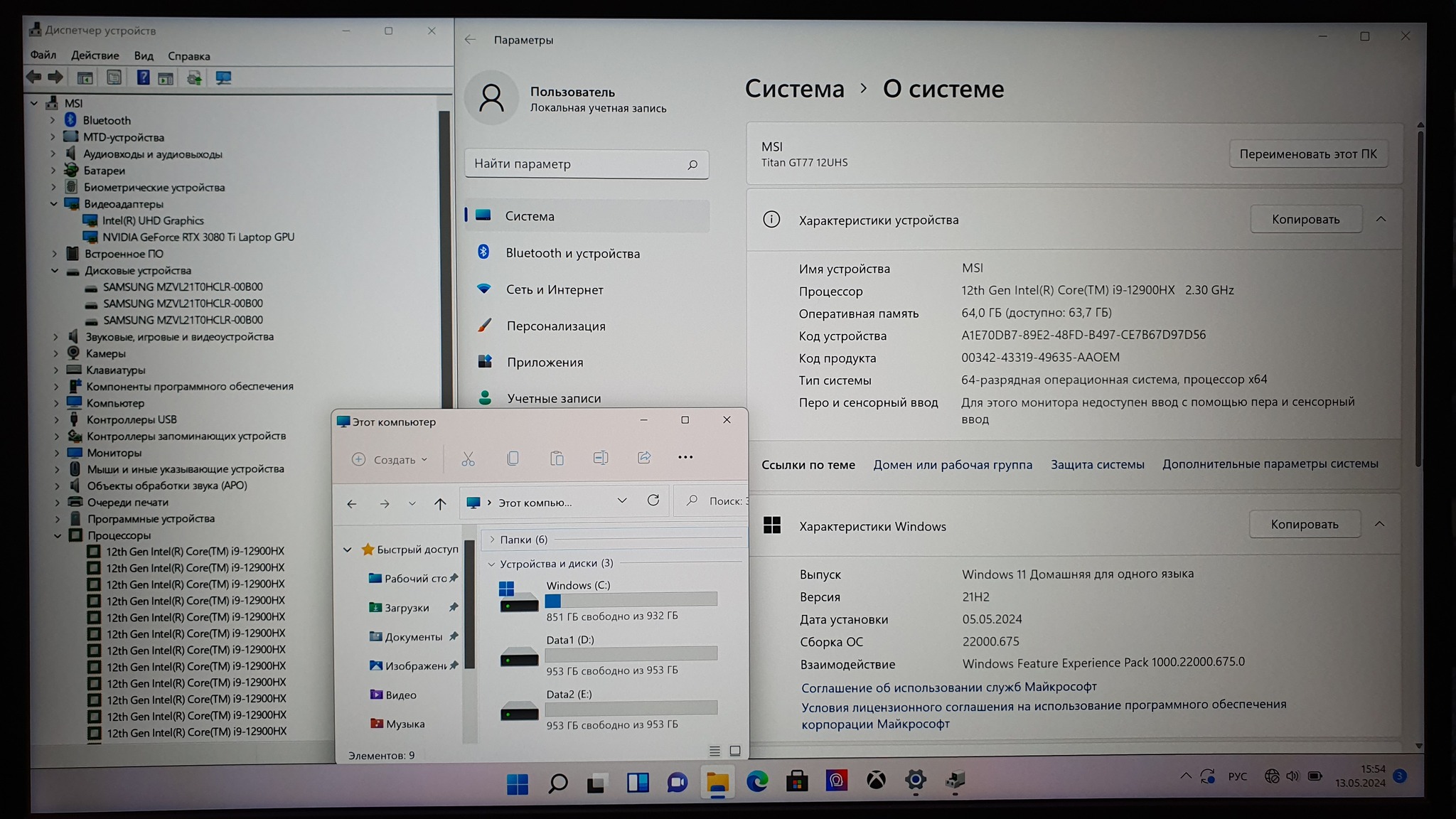Switch to large icons view in Explorer

pos(735,751)
